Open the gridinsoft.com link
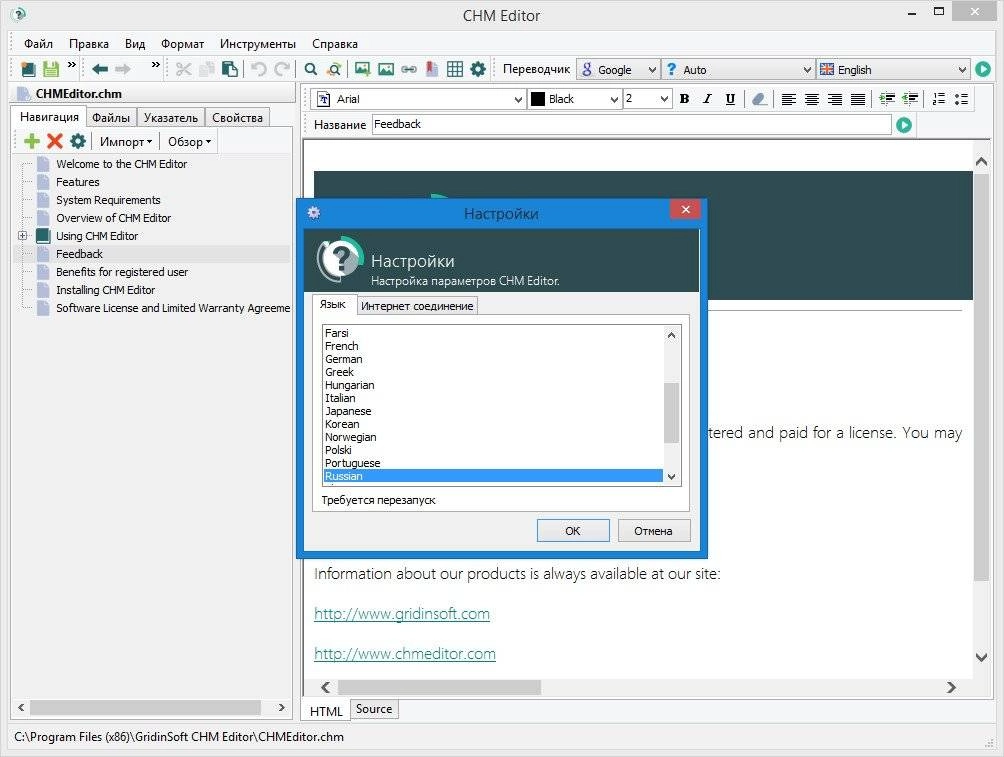The image size is (1004, 757). (x=401, y=614)
